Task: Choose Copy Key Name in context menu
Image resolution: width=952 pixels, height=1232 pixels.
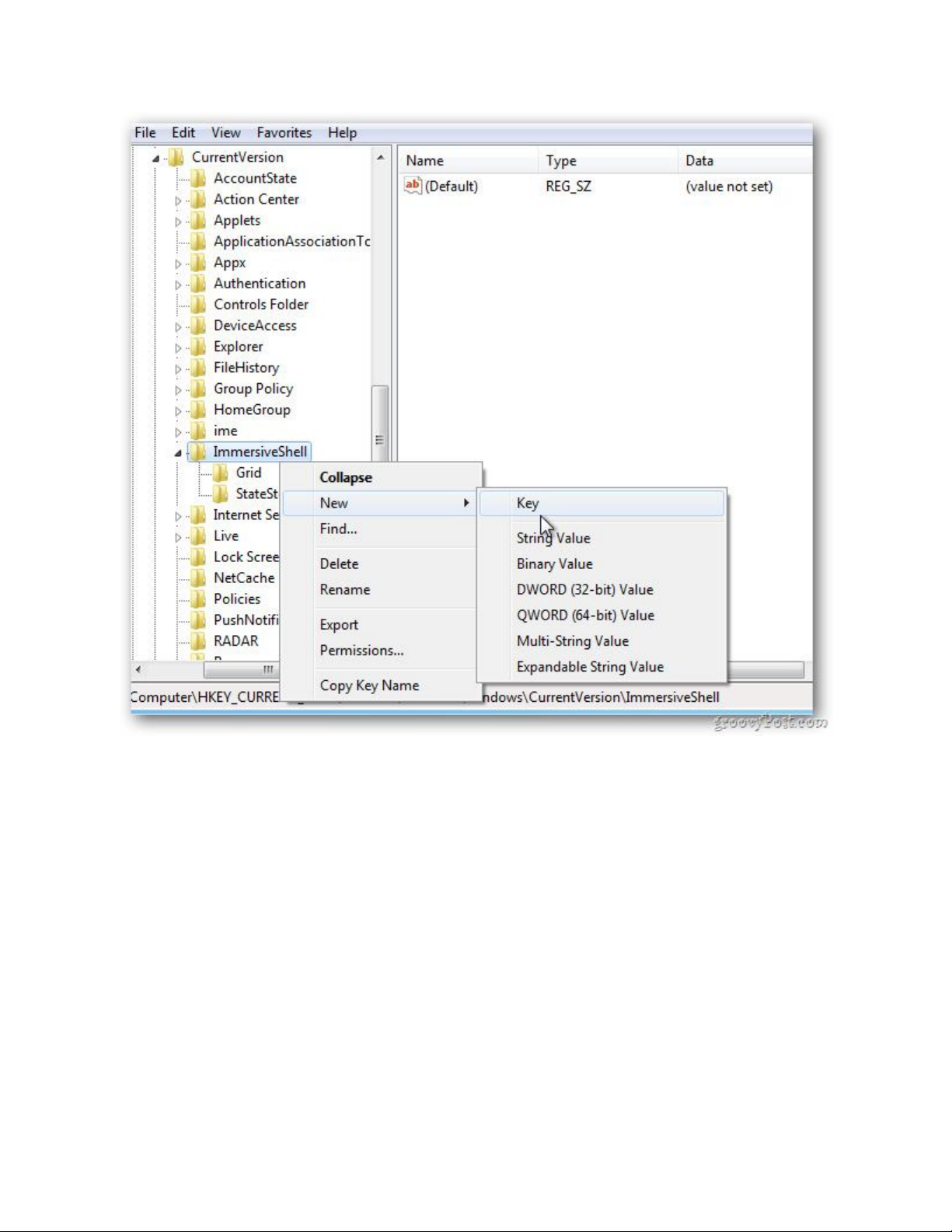Action: coord(369,686)
